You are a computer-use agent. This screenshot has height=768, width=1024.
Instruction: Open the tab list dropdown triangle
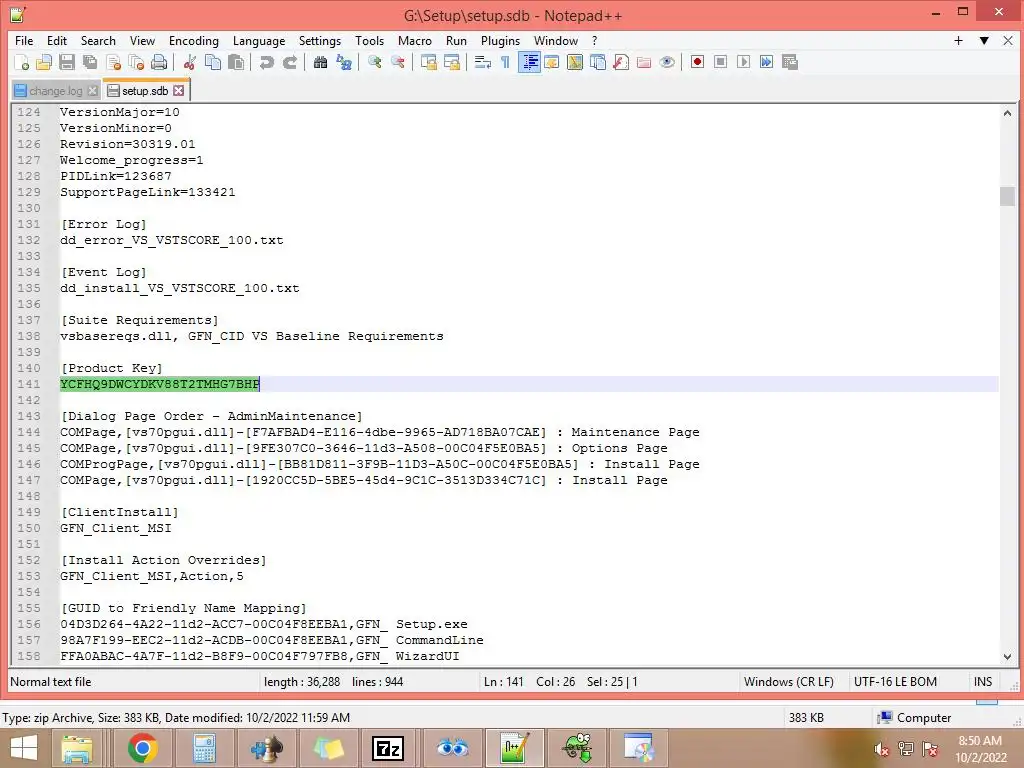[x=984, y=40]
